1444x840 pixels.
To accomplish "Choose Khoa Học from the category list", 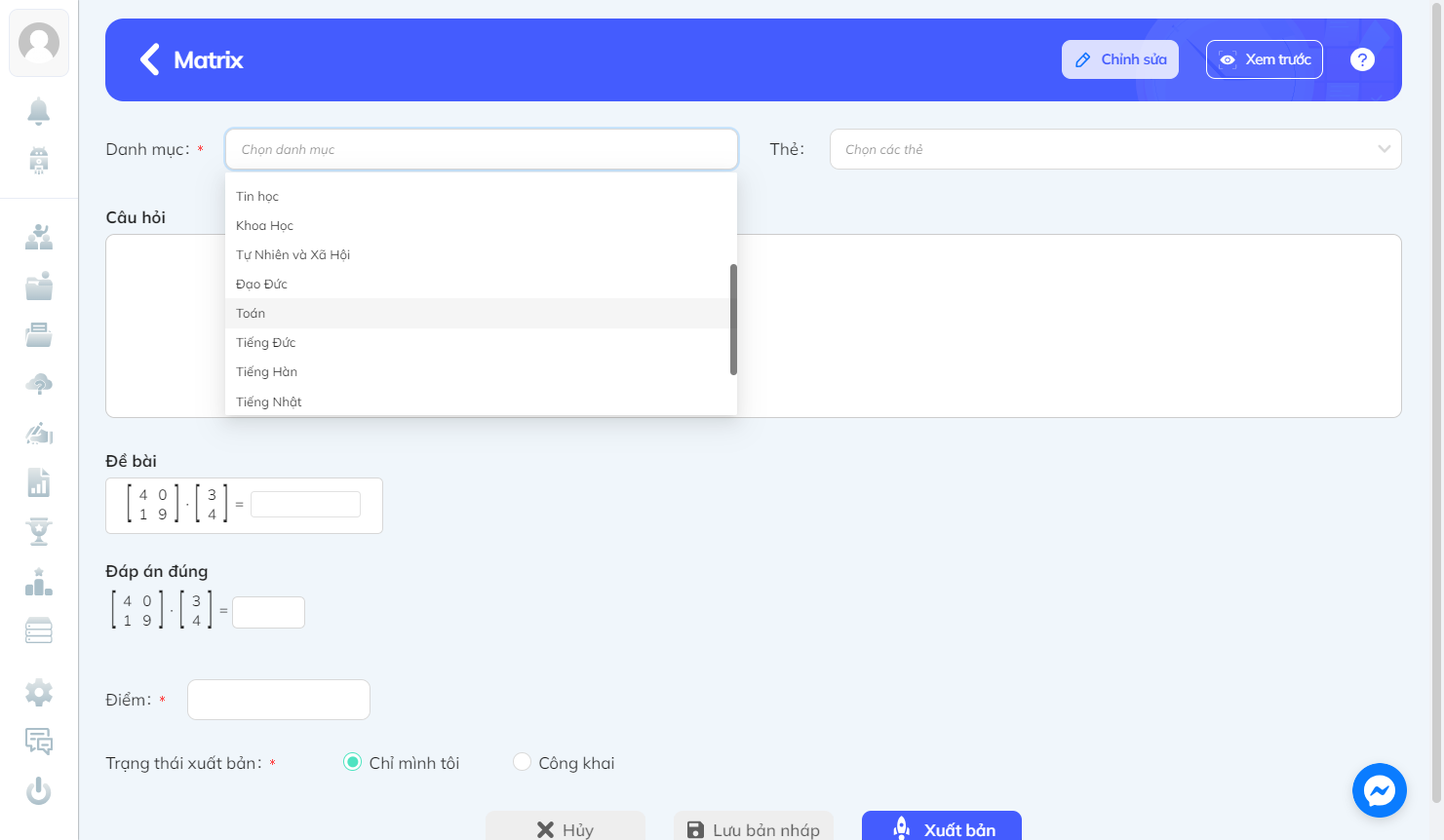I will click(478, 225).
